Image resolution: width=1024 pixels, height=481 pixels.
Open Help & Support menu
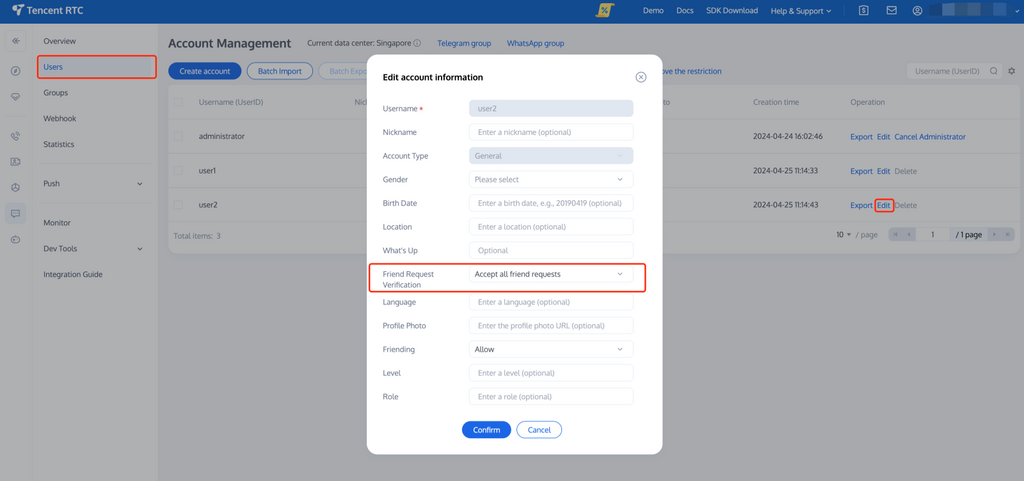point(800,11)
